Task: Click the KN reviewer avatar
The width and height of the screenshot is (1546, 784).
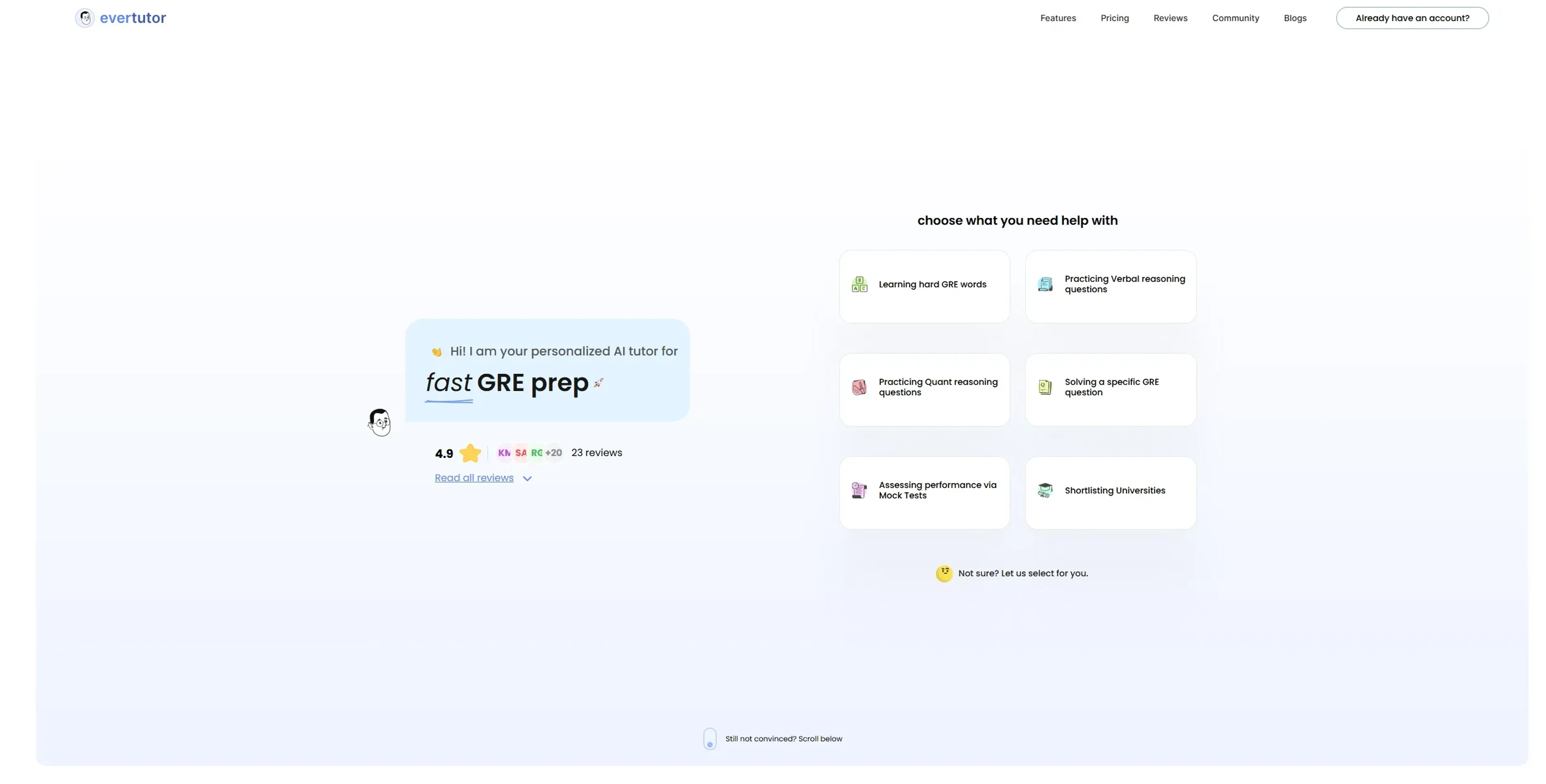Action: [x=504, y=453]
